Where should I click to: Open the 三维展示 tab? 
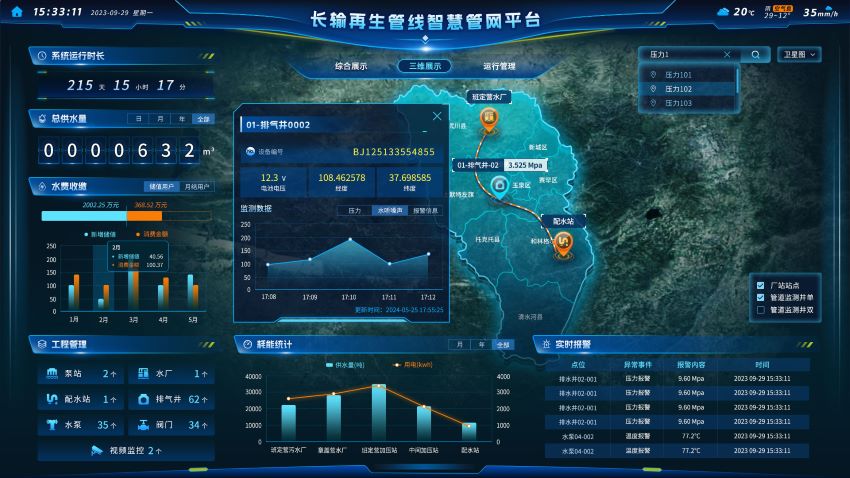[425, 66]
